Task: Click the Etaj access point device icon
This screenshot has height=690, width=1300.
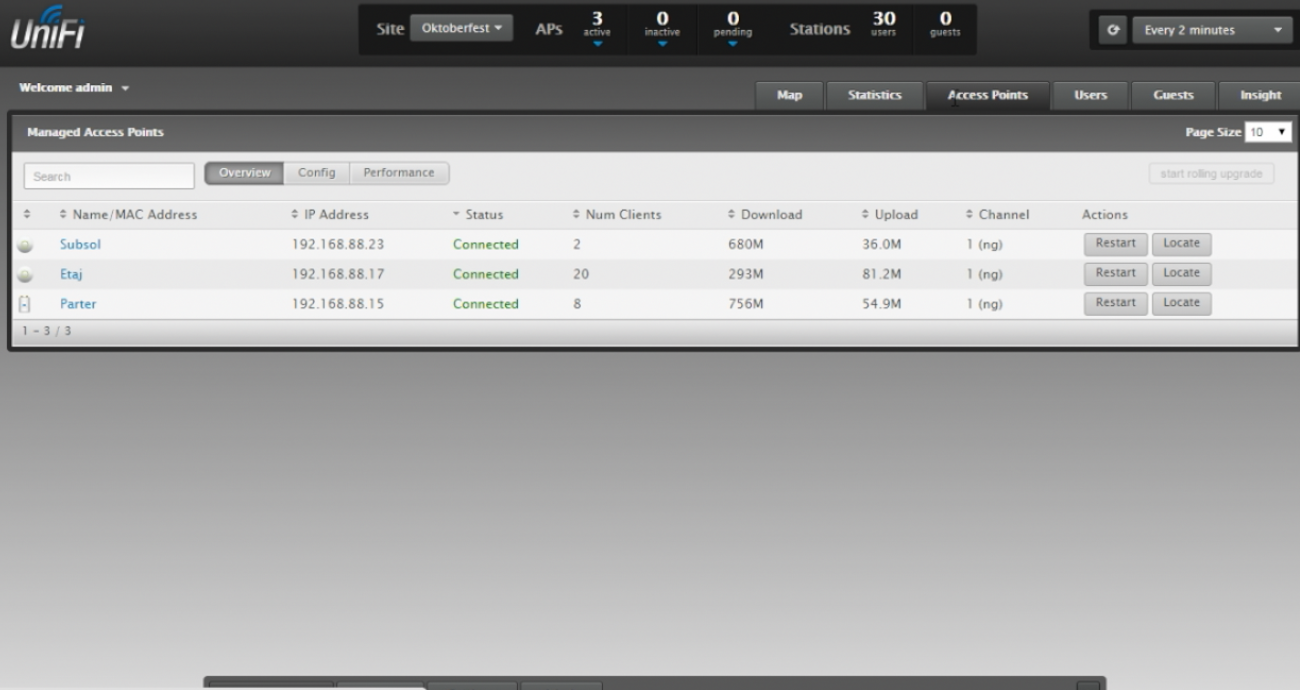Action: coord(25,274)
